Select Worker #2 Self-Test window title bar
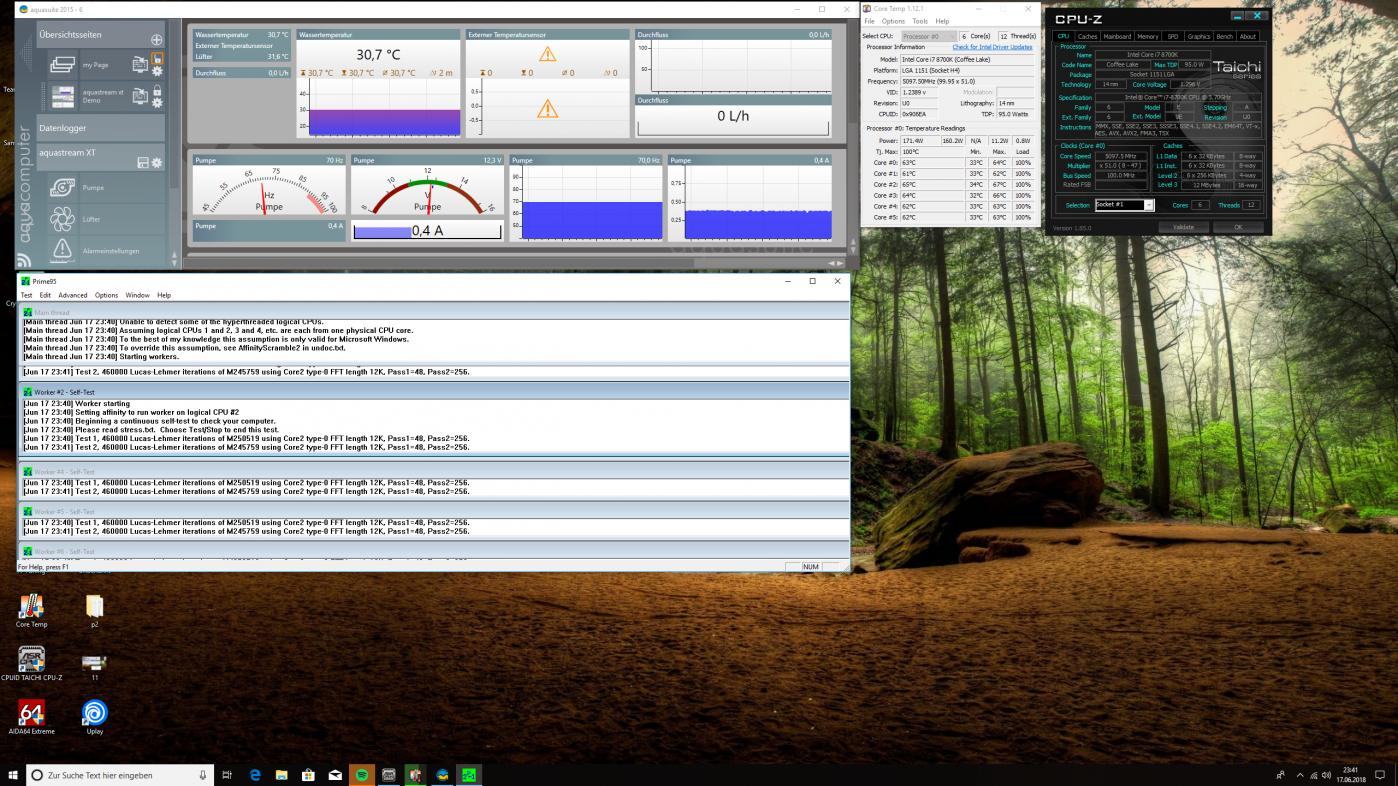 [434, 392]
